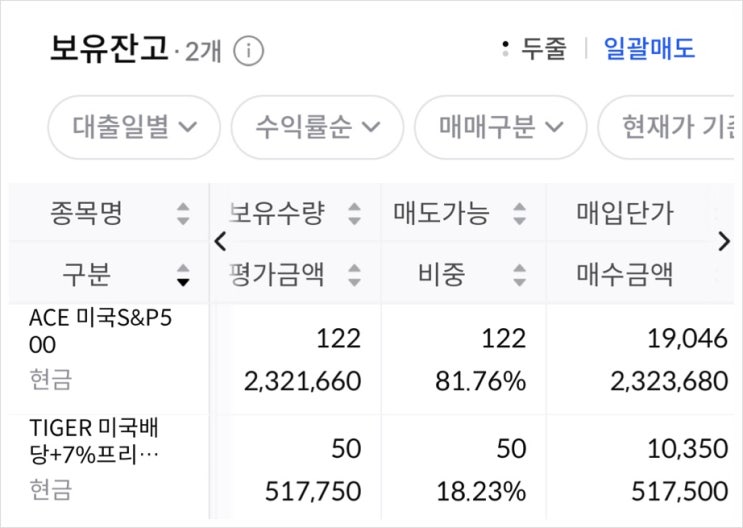Click the 2,321,660 평가금액 value
Image resolution: width=743 pixels, height=528 pixels.
pyautogui.click(x=302, y=381)
